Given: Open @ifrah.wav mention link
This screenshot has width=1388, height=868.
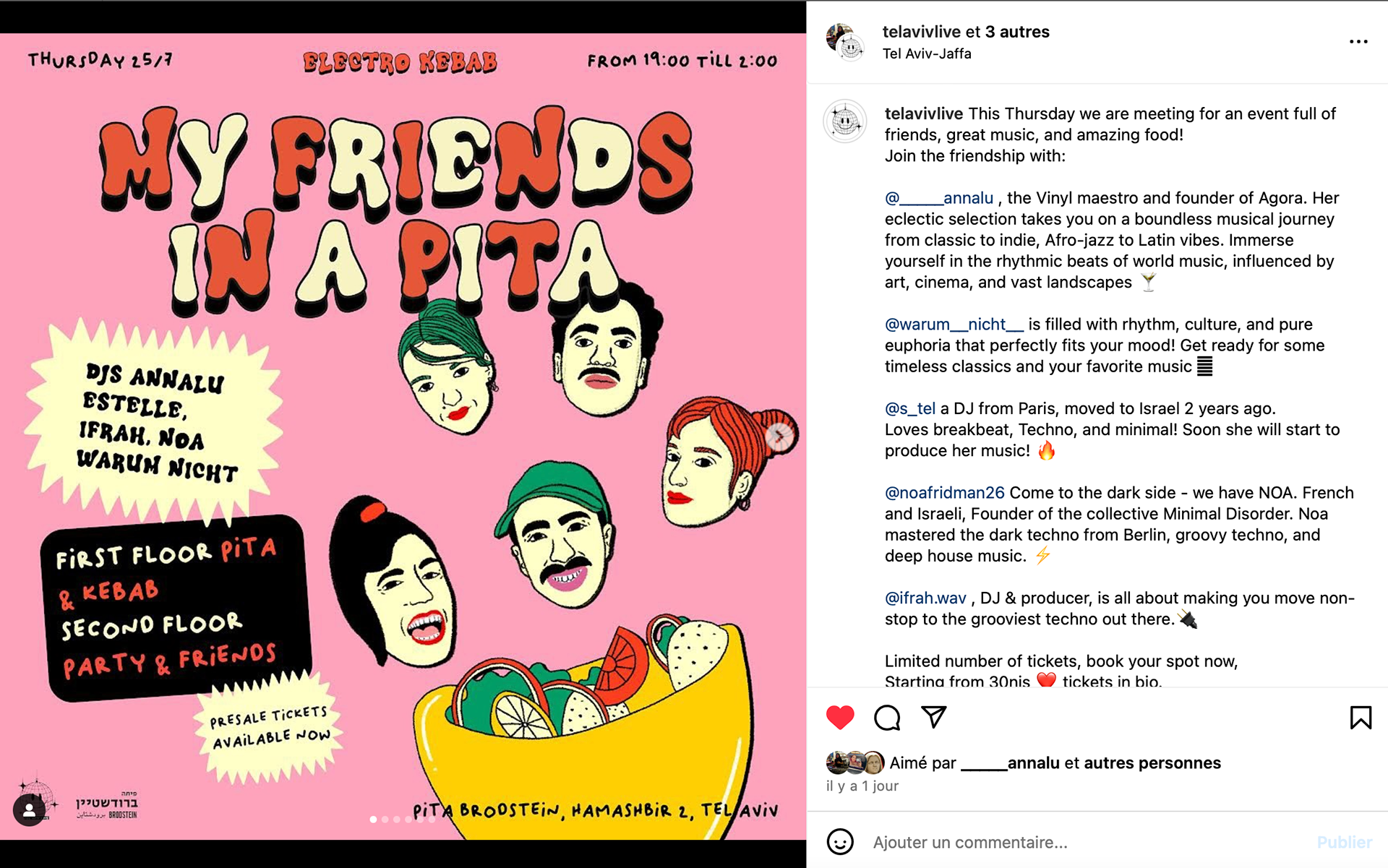Looking at the screenshot, I should (x=925, y=598).
